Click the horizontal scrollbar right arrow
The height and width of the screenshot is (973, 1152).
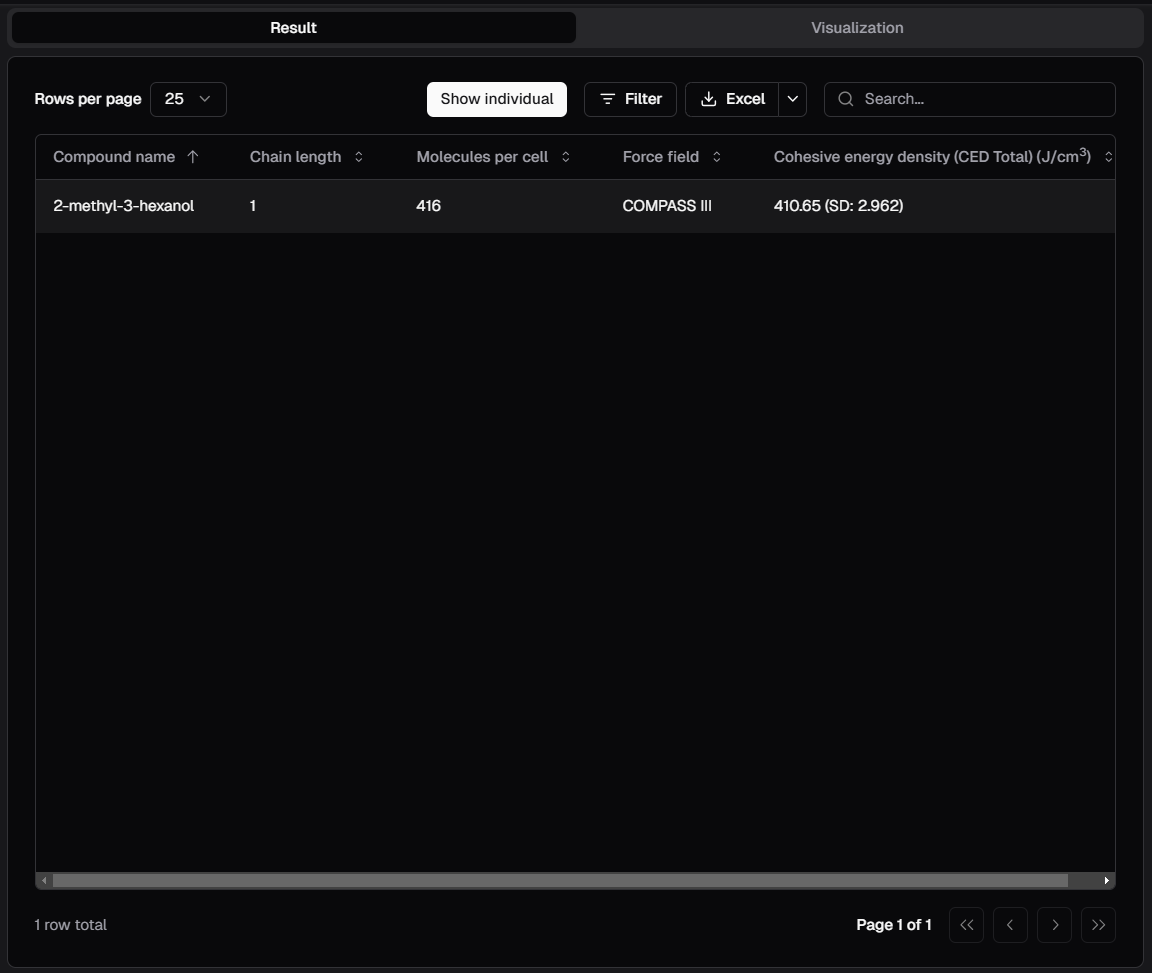(1106, 881)
